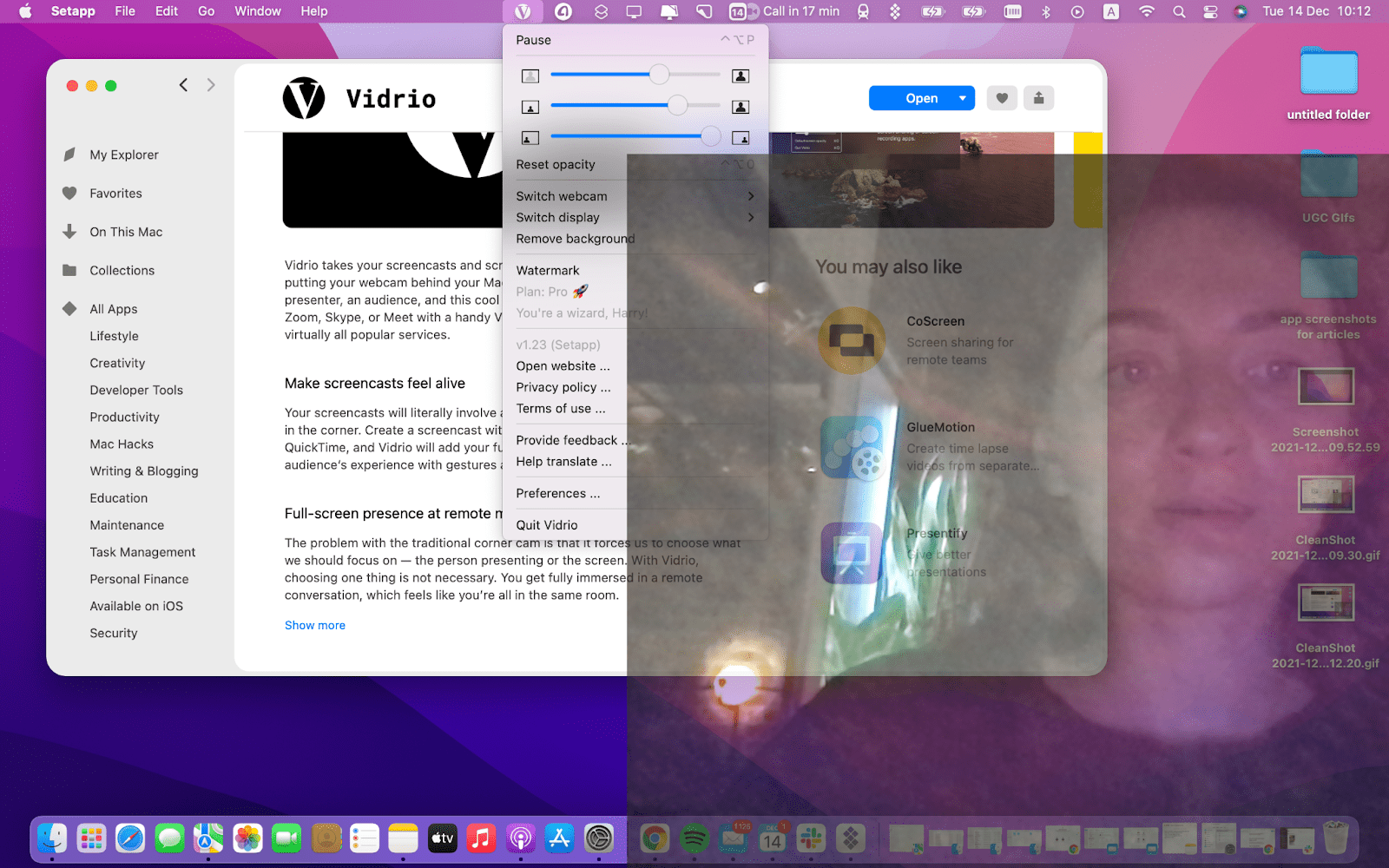Click the Collections folder icon in sidebar
1389x868 pixels.
(69, 270)
